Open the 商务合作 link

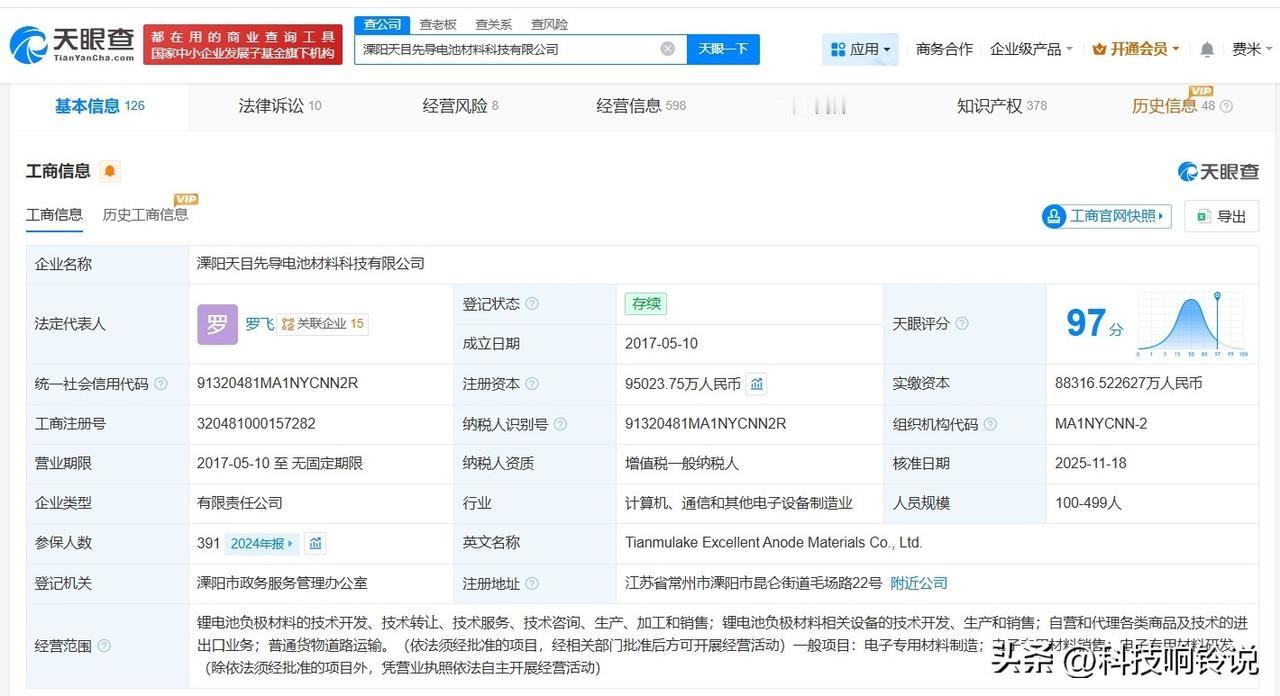pos(944,49)
